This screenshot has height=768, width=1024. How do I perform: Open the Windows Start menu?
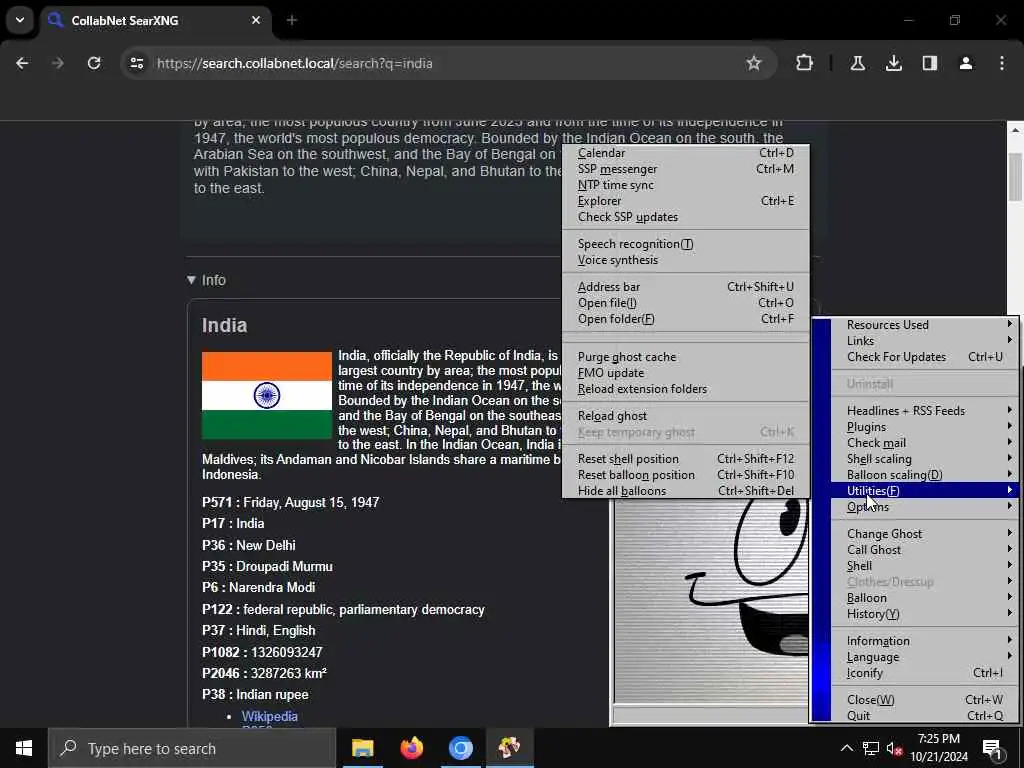tap(24, 748)
